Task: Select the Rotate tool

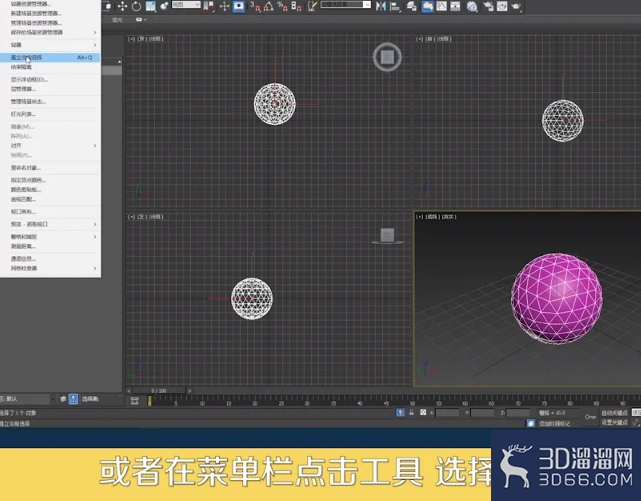Action: pos(136,6)
